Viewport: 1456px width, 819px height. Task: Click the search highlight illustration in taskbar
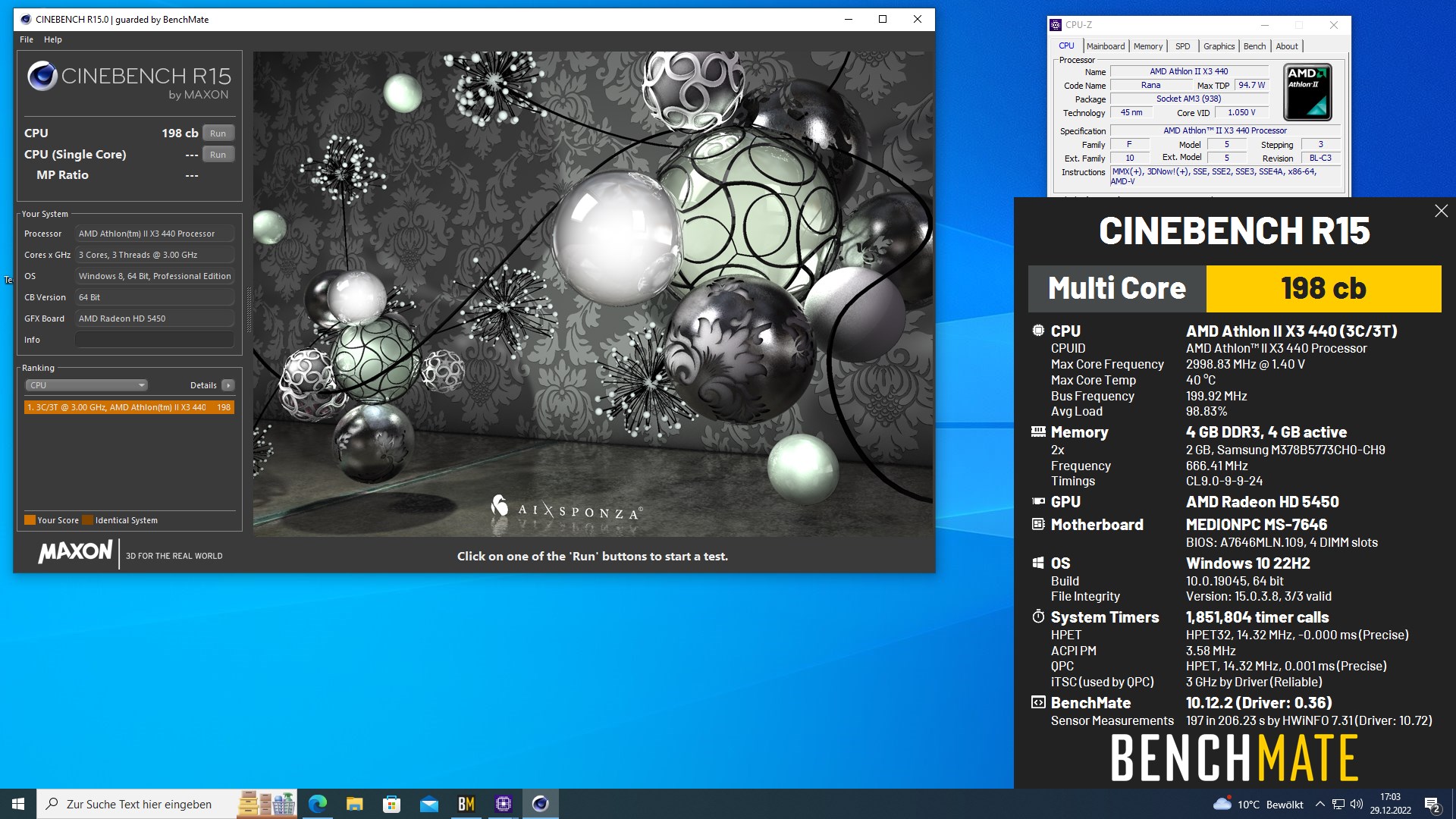266,804
